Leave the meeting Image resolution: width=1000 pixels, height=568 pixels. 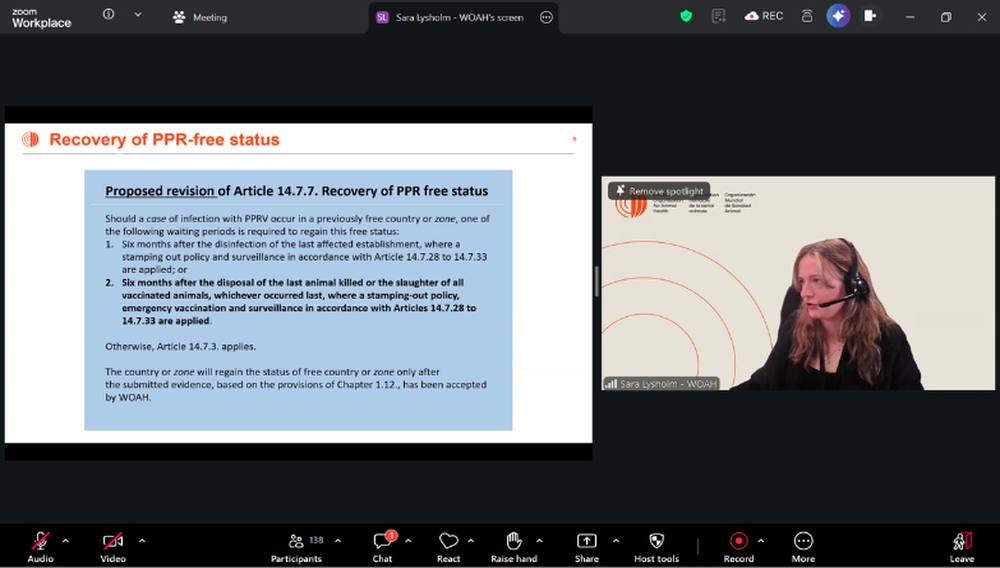[962, 545]
